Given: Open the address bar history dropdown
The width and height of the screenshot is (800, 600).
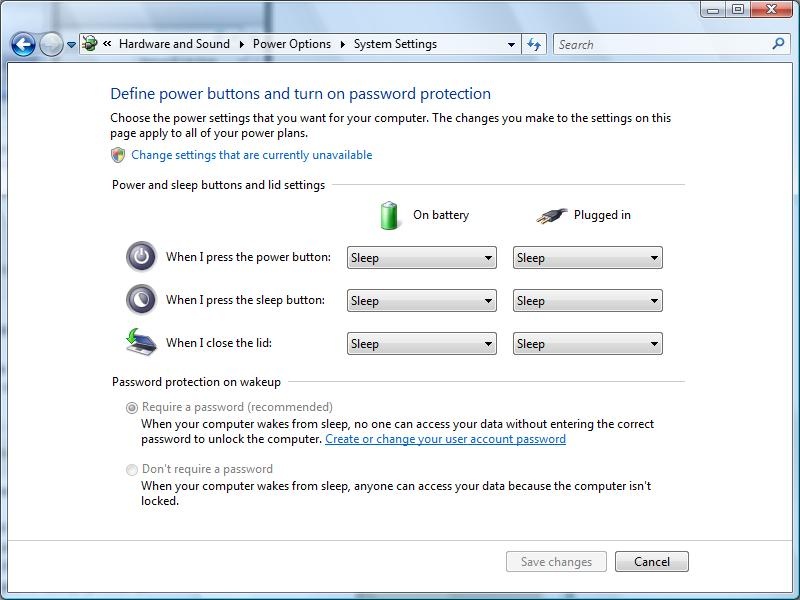Looking at the screenshot, I should tap(511, 45).
